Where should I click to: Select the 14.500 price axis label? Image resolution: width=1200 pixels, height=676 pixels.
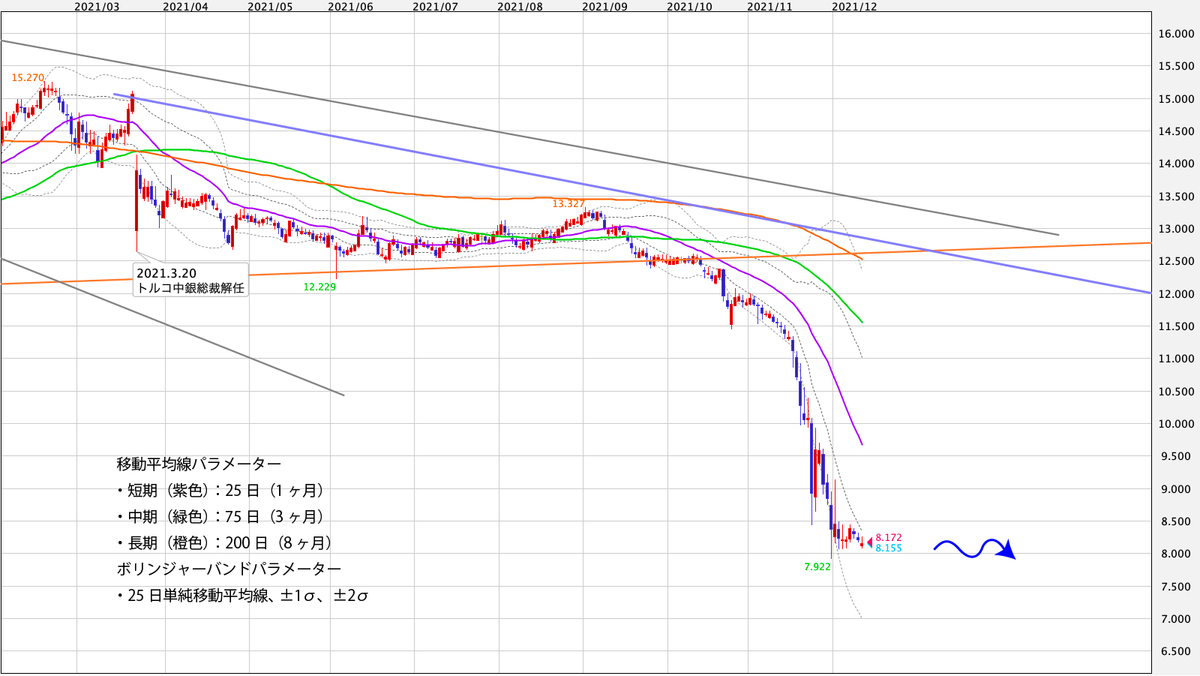click(1176, 131)
